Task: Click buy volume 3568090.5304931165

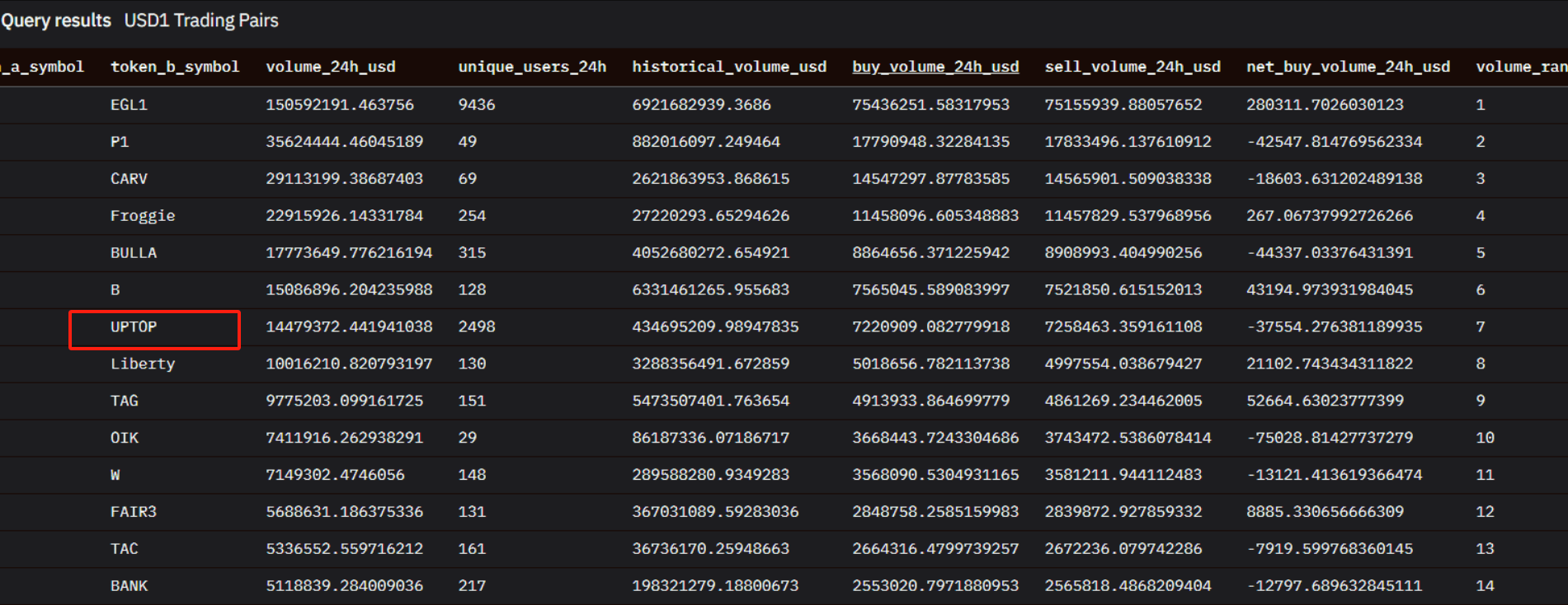Action: click(935, 475)
